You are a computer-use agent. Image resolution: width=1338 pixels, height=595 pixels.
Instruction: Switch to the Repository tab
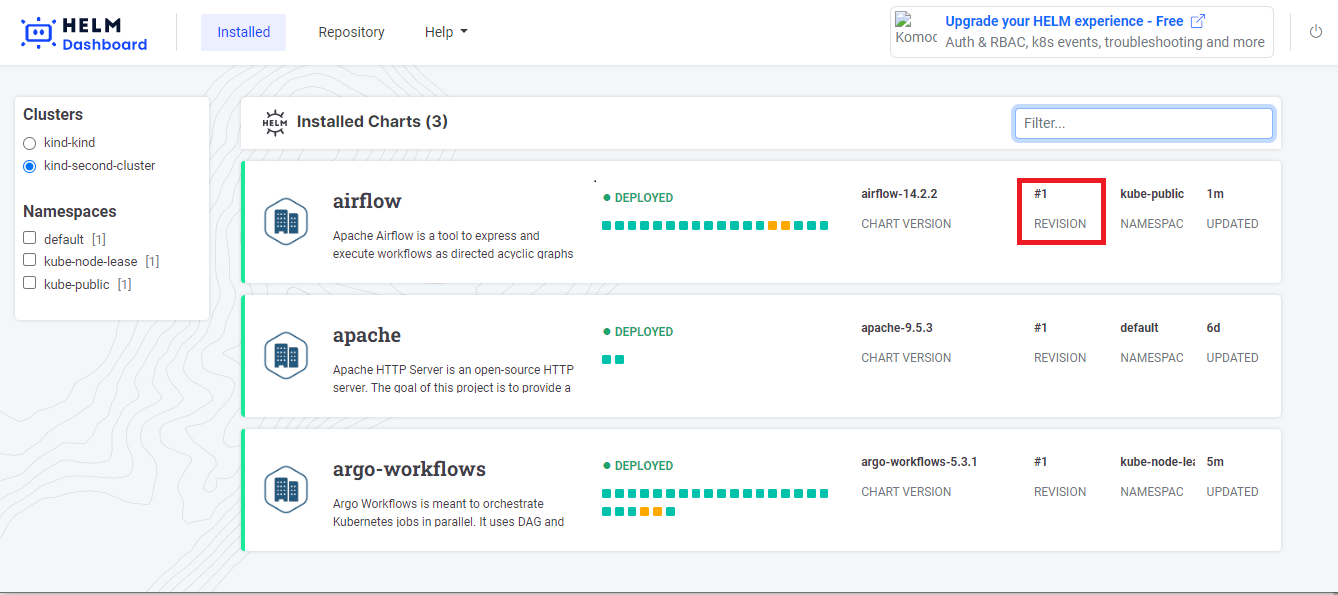point(351,32)
